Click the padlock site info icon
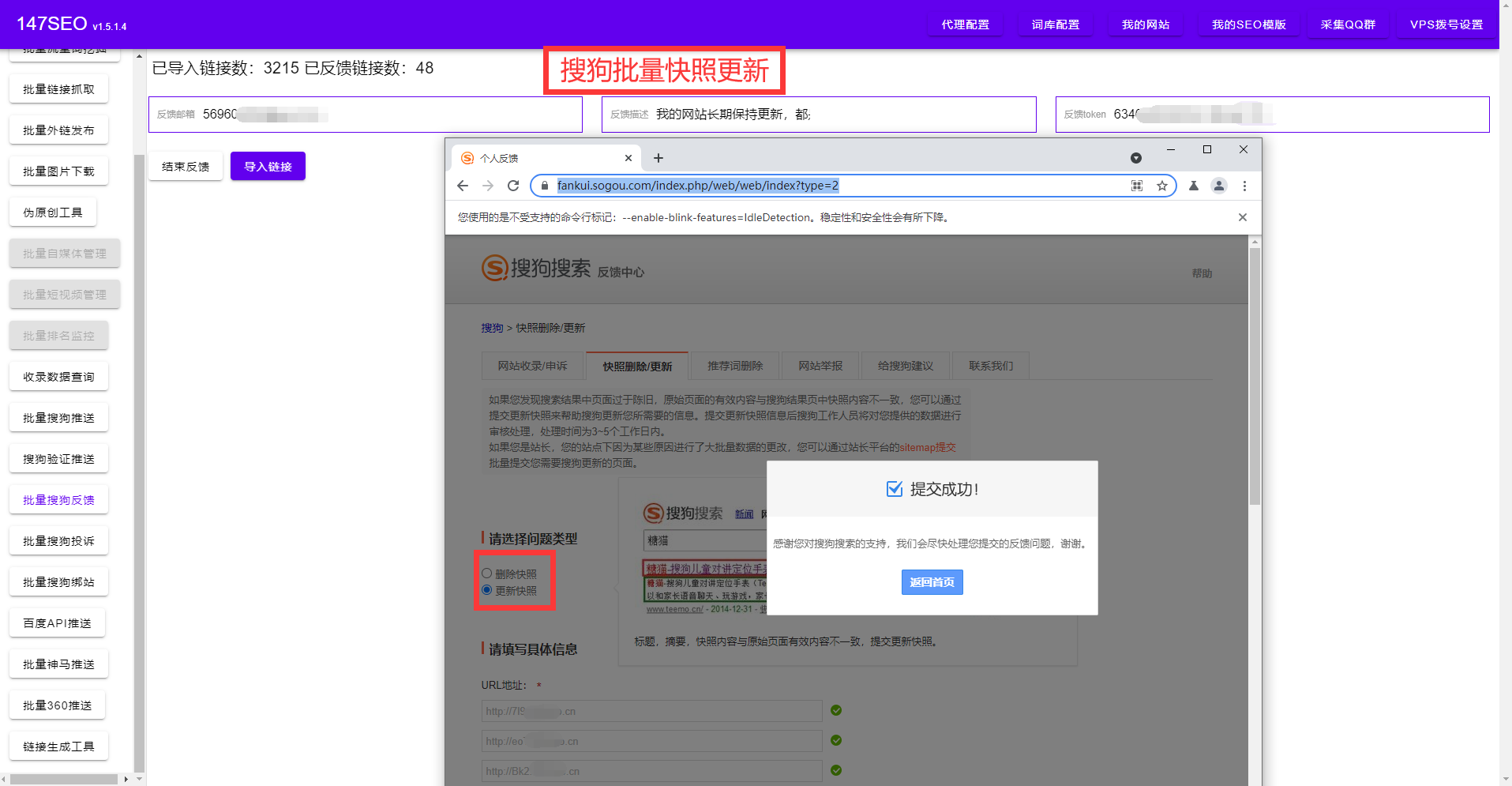 544,186
